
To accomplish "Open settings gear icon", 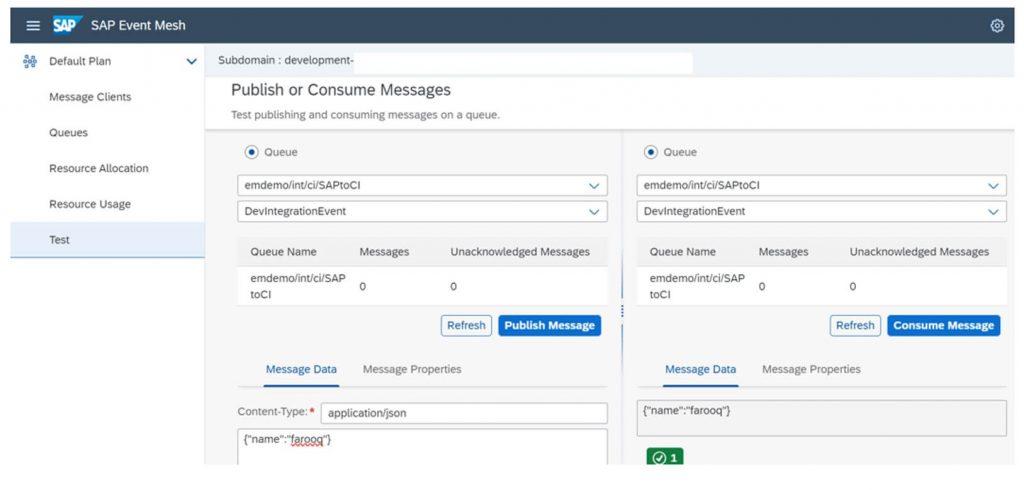I will (x=997, y=25).
